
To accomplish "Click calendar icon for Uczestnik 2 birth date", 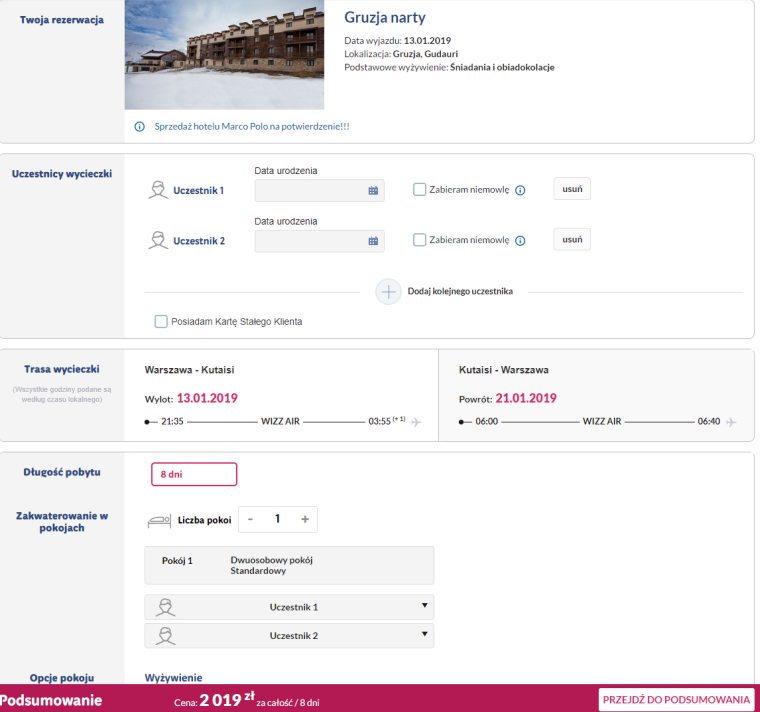I will [x=373, y=241].
